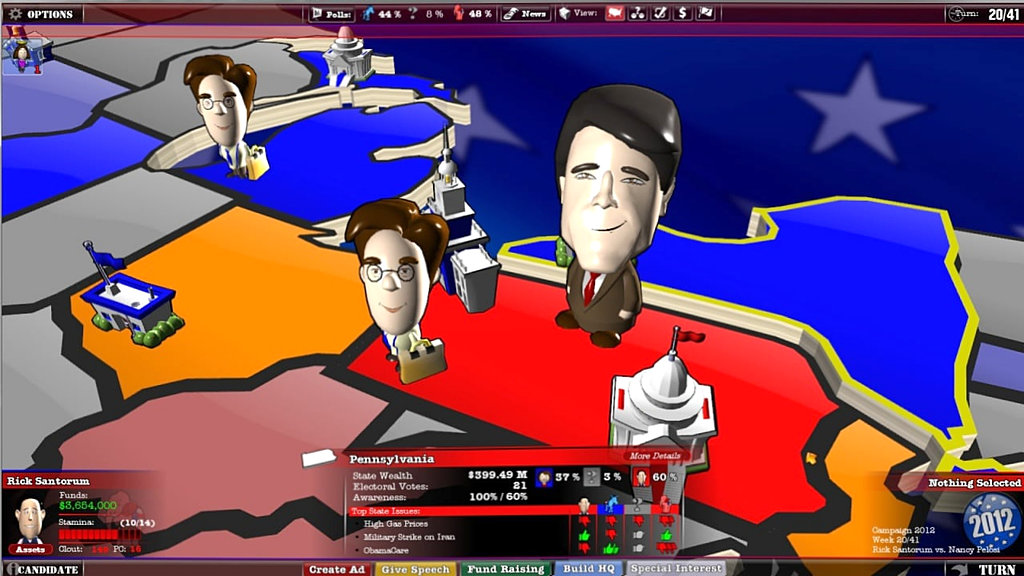Open the News feed
This screenshot has width=1024, height=576.
[526, 14]
